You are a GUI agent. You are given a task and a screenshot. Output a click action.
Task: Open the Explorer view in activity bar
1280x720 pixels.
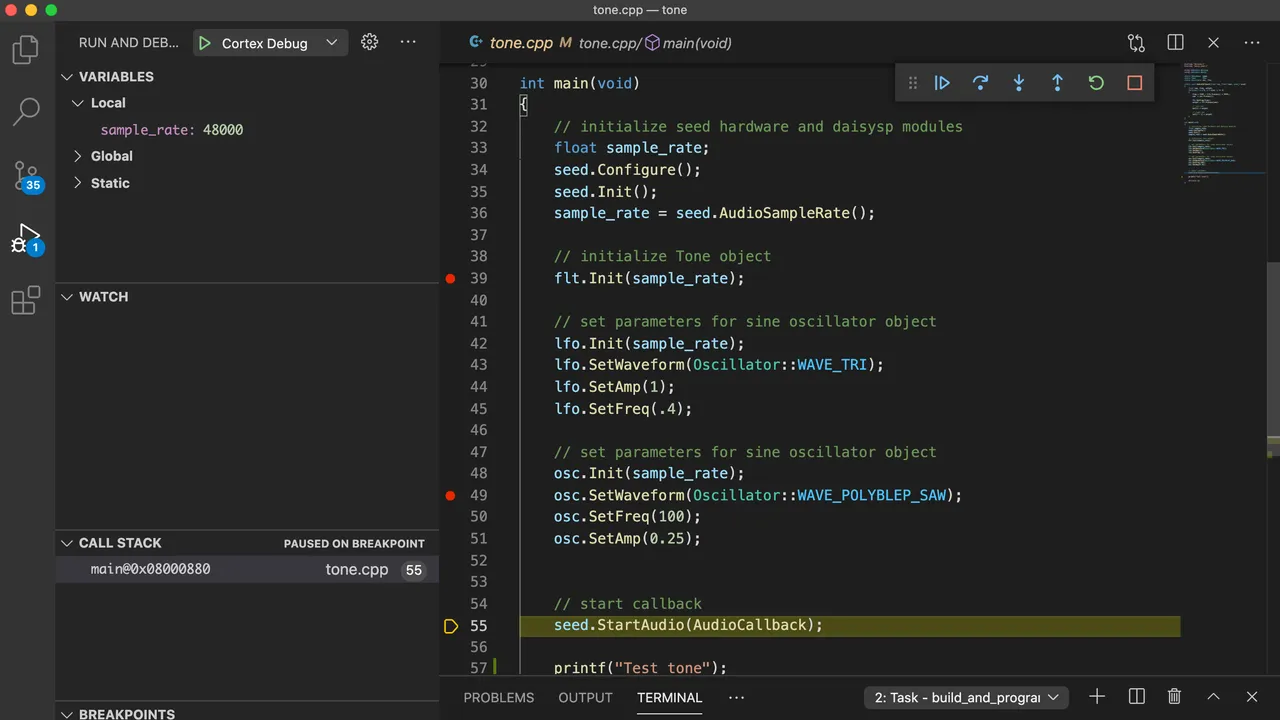(x=26, y=49)
